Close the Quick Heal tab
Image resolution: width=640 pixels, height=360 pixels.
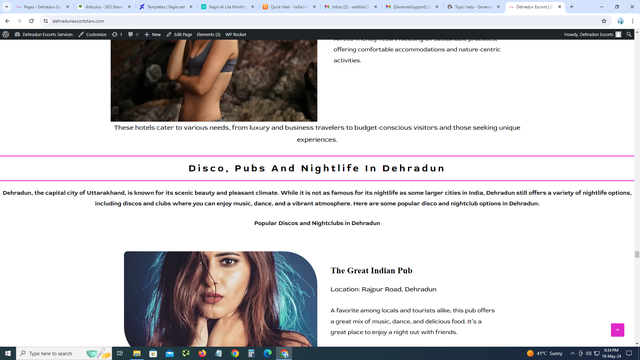click(x=314, y=7)
